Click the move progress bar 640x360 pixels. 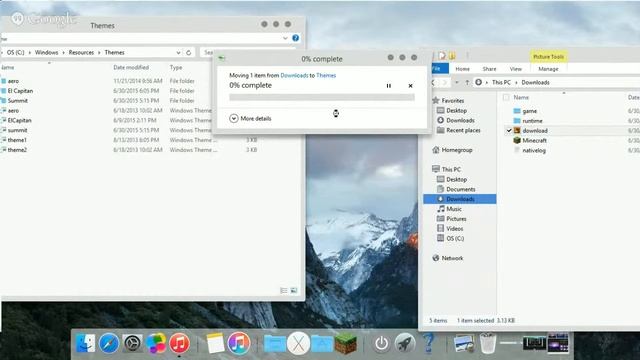(322, 97)
